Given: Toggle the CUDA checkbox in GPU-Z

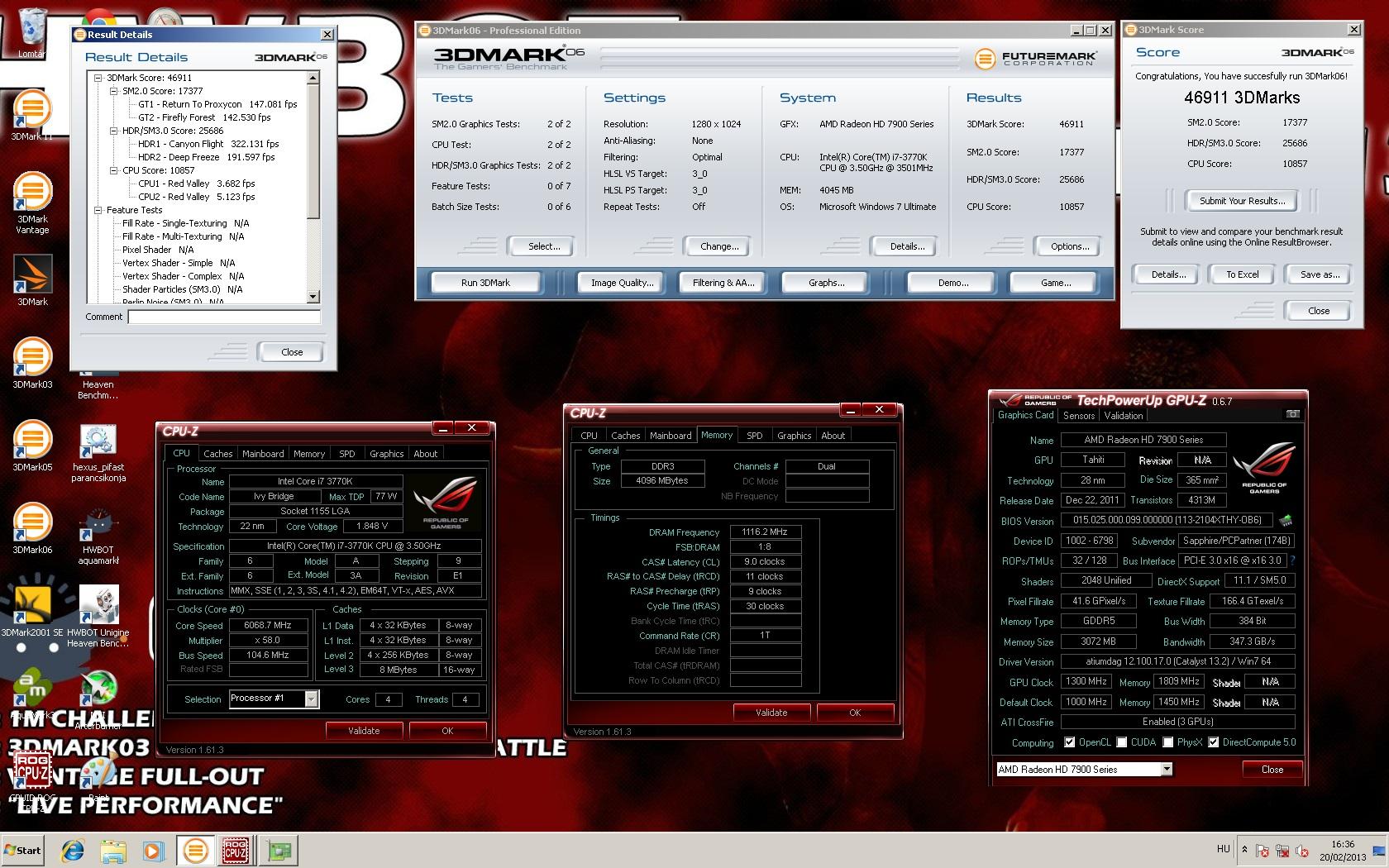Looking at the screenshot, I should pyautogui.click(x=1122, y=742).
